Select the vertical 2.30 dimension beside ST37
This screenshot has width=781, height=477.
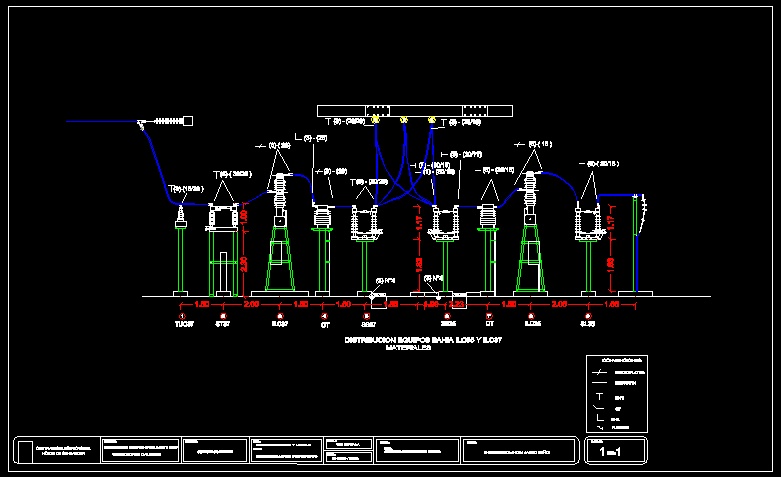click(244, 264)
